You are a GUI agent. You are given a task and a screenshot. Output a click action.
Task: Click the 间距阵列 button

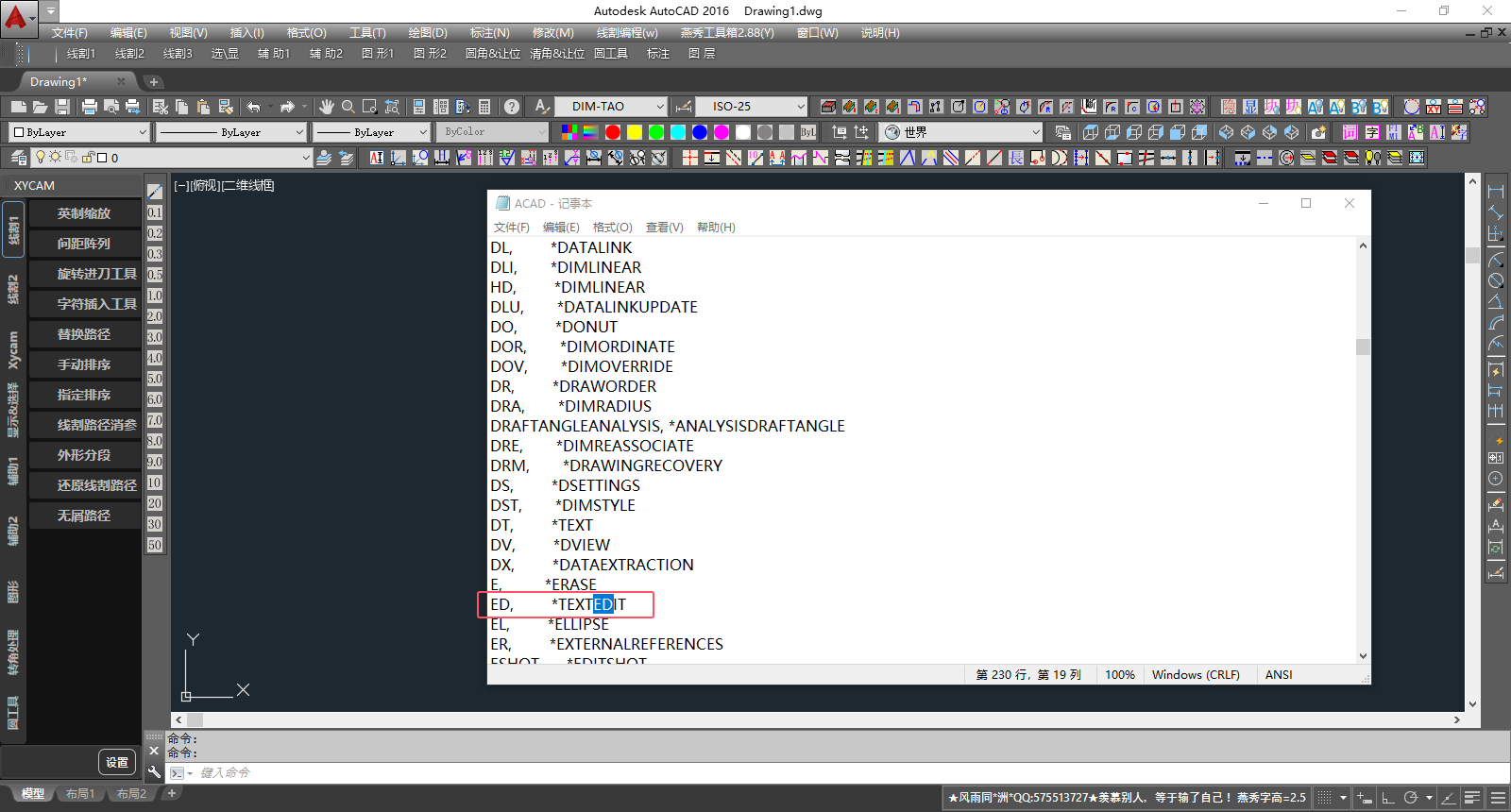84,245
